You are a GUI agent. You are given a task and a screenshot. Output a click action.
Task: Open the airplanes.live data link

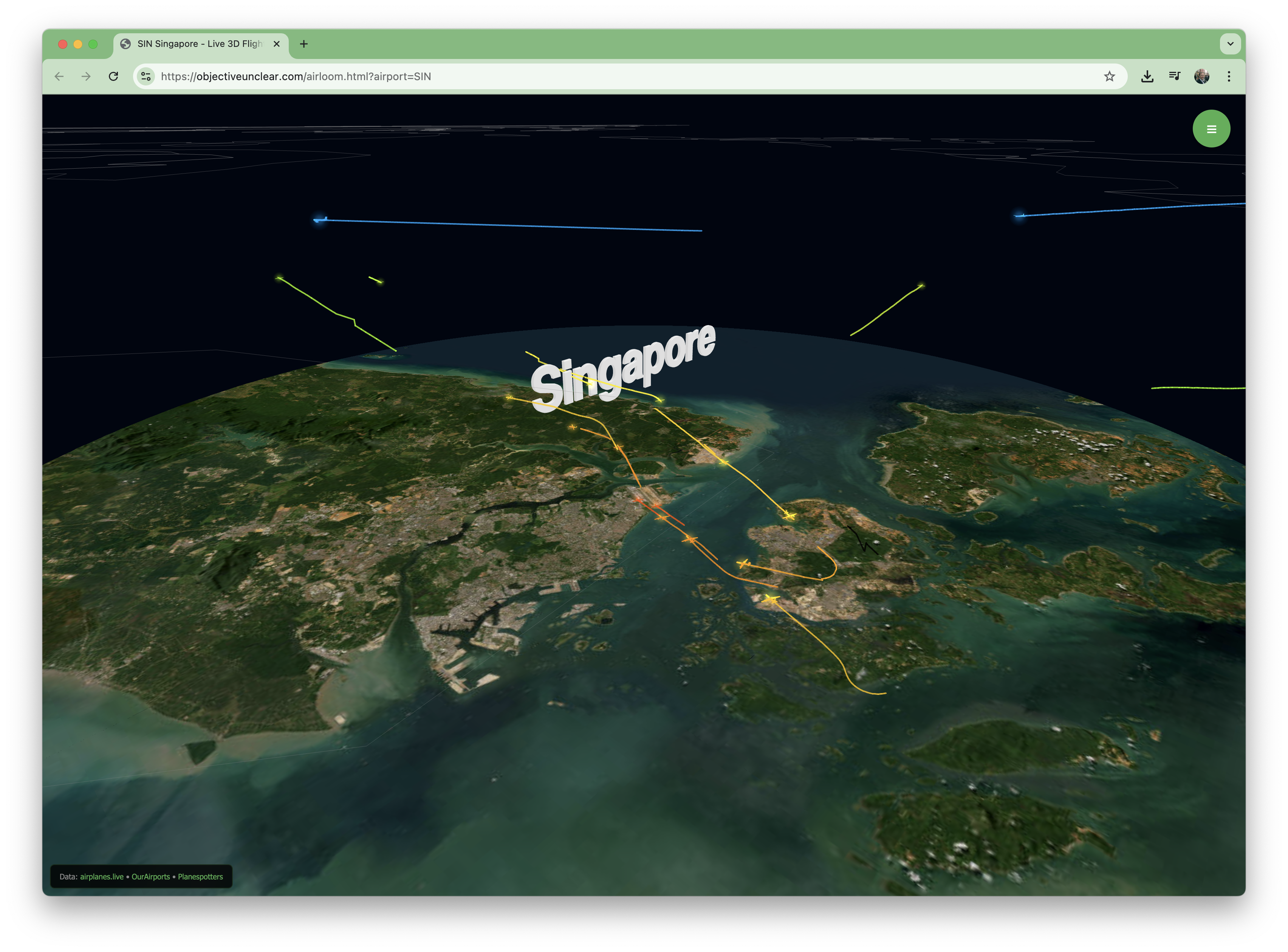tap(101, 876)
